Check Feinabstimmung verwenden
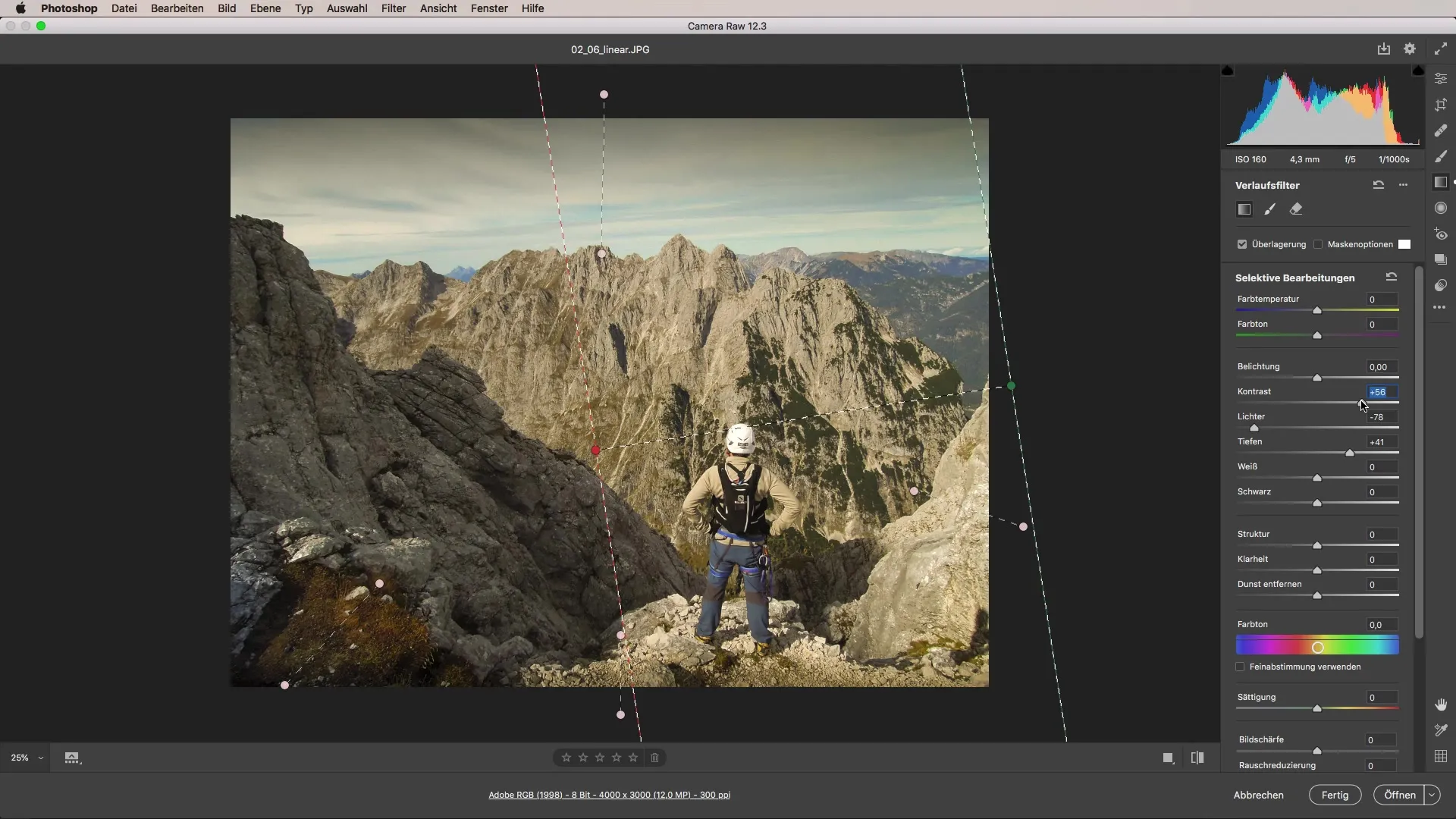This screenshot has height=819, width=1456. coord(1241,667)
